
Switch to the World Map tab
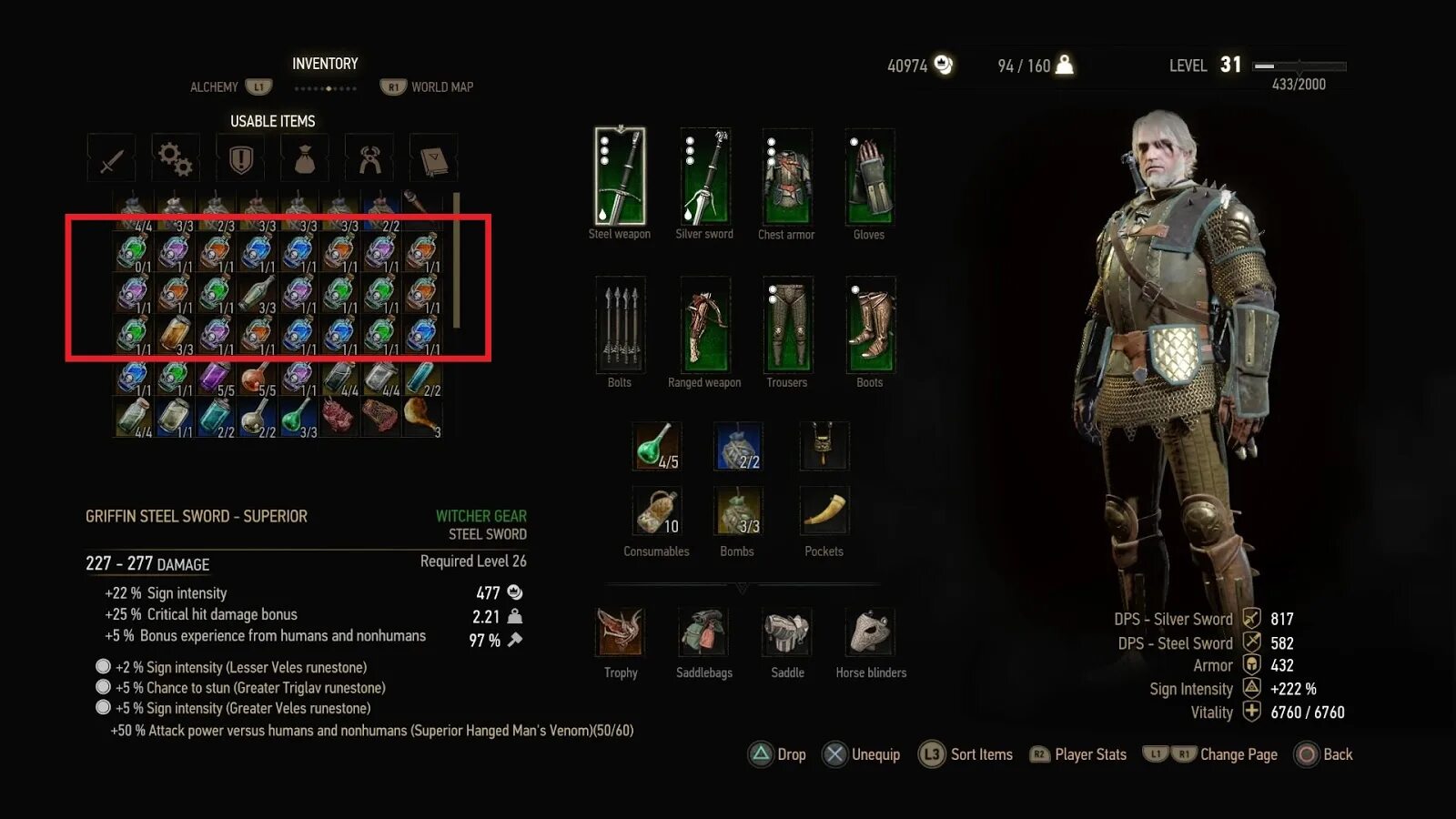427,87
